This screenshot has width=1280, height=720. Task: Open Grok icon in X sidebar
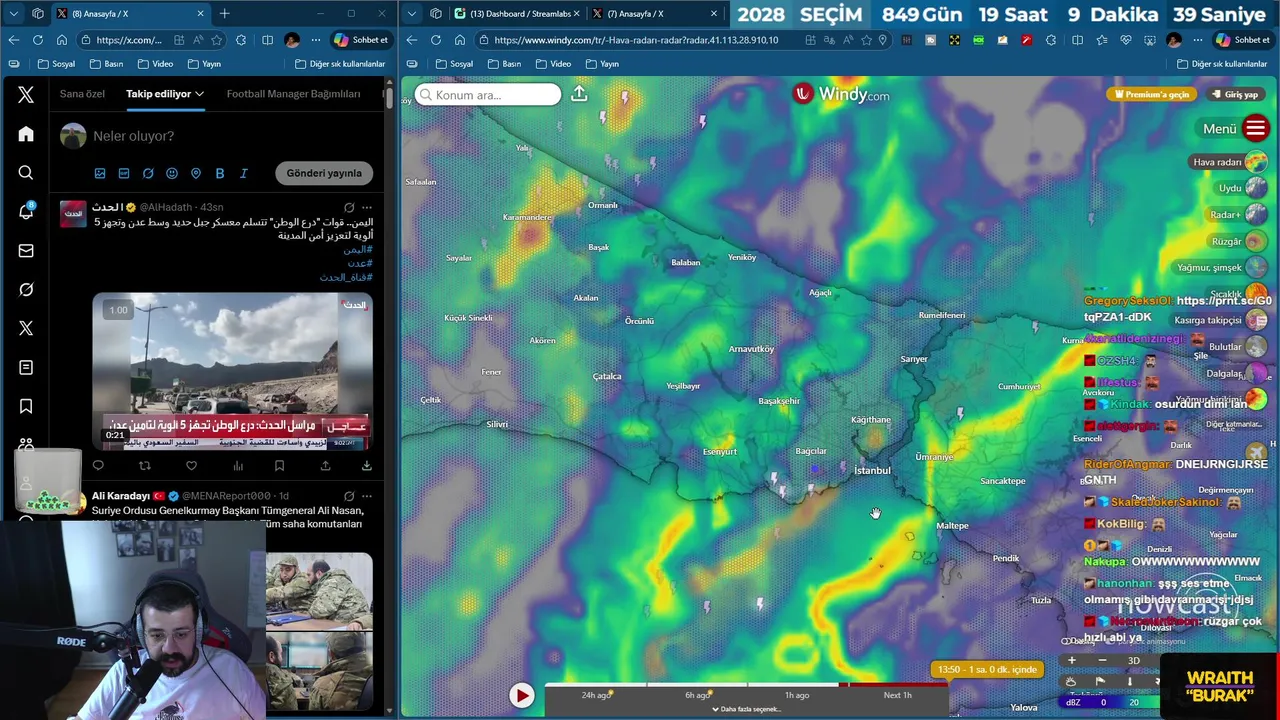[x=26, y=289]
